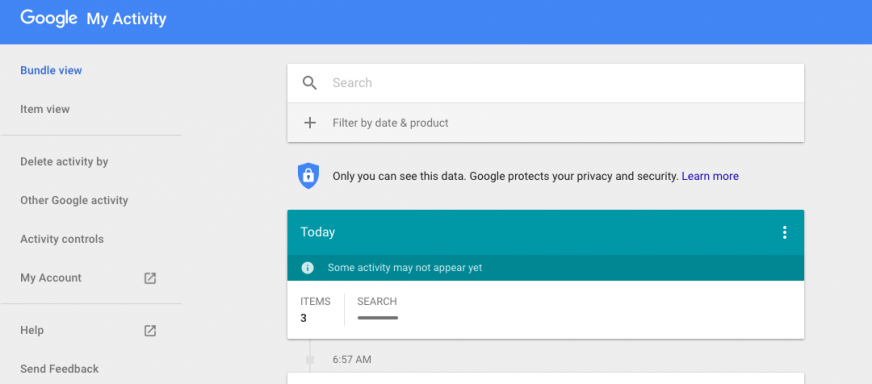Expand Filter by date & product
Image resolution: width=872 pixels, height=384 pixels.
click(546, 123)
